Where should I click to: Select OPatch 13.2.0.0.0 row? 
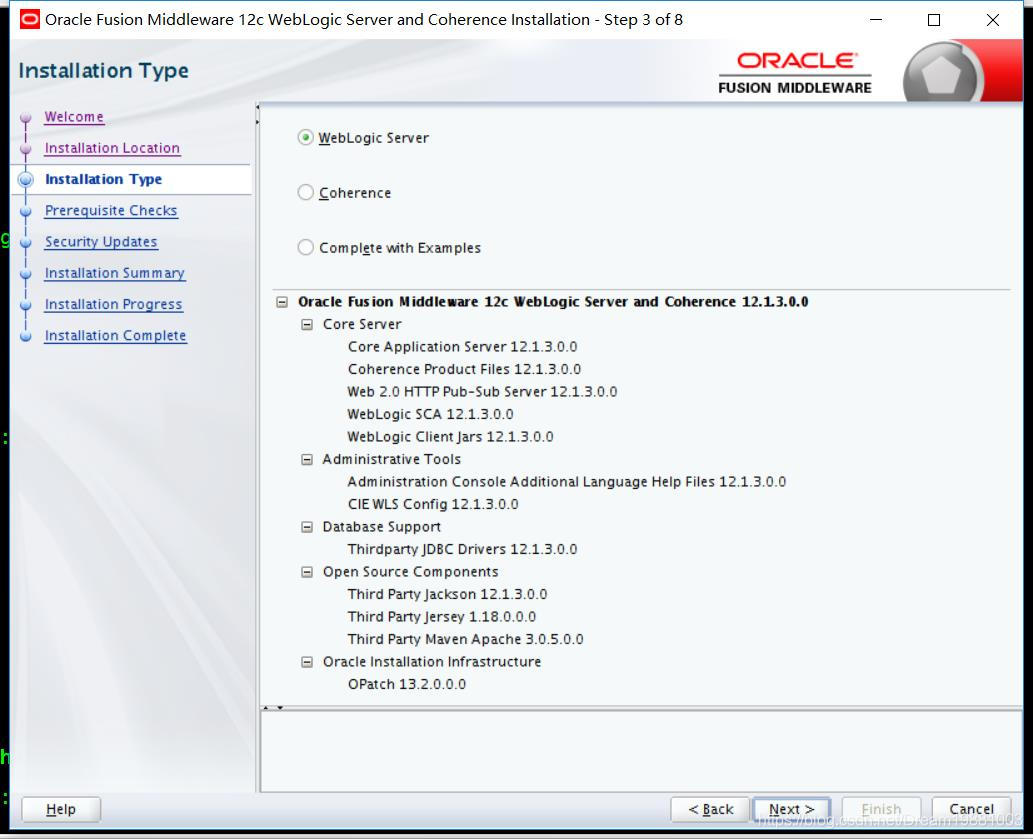[x=406, y=684]
